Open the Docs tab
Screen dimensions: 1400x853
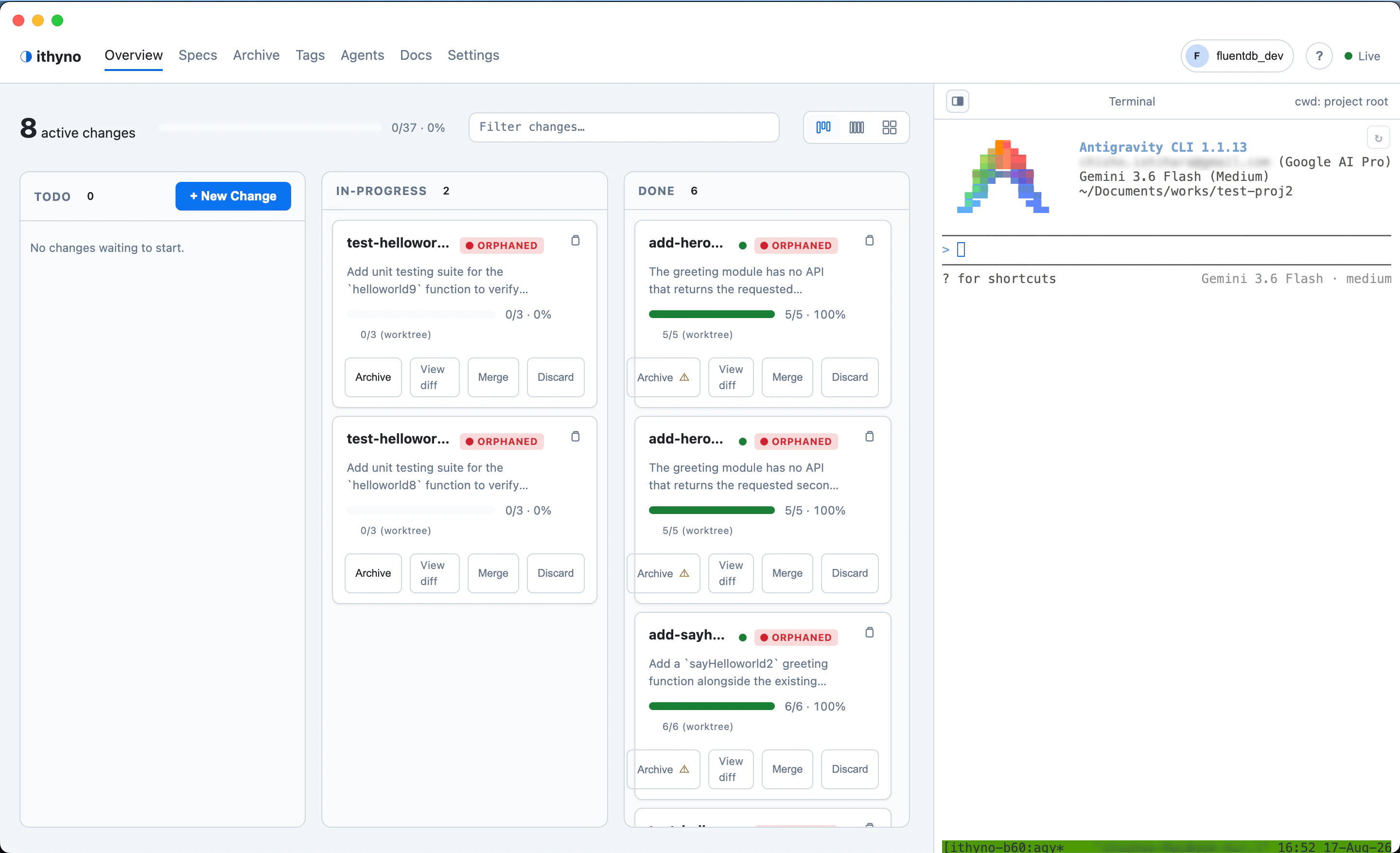[x=416, y=55]
